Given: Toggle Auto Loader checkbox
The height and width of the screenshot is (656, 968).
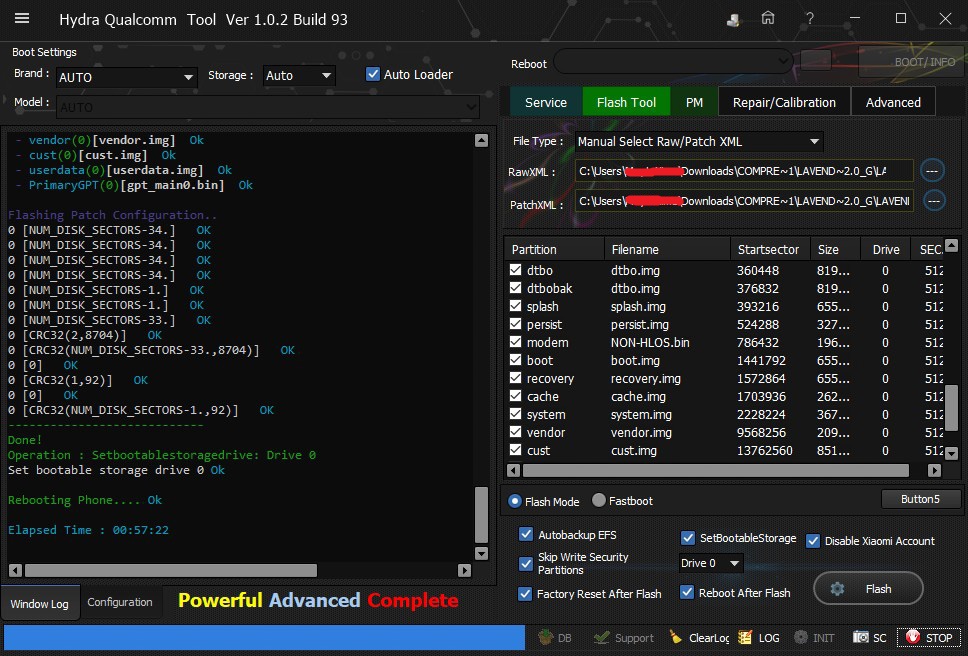Looking at the screenshot, I should [x=373, y=74].
